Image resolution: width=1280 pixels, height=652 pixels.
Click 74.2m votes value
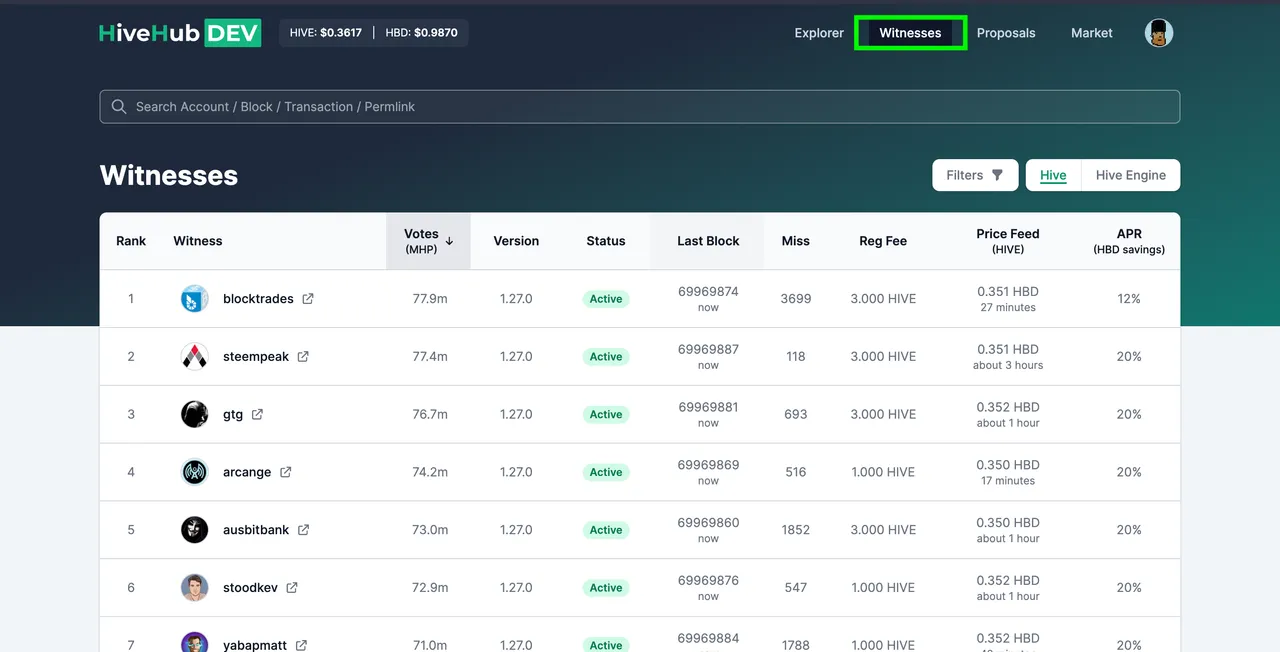430,472
